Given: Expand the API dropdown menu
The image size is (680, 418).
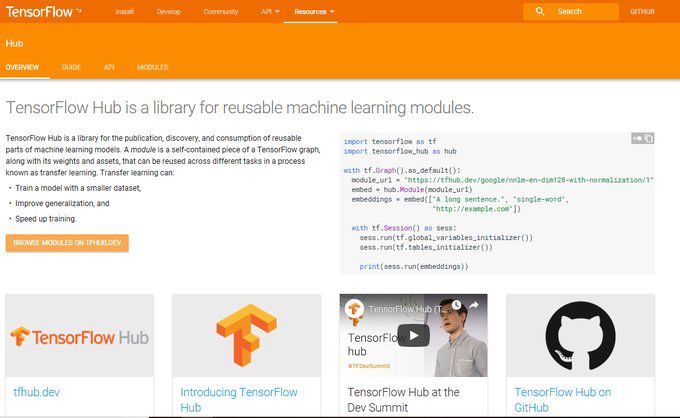Looking at the screenshot, I should [270, 12].
